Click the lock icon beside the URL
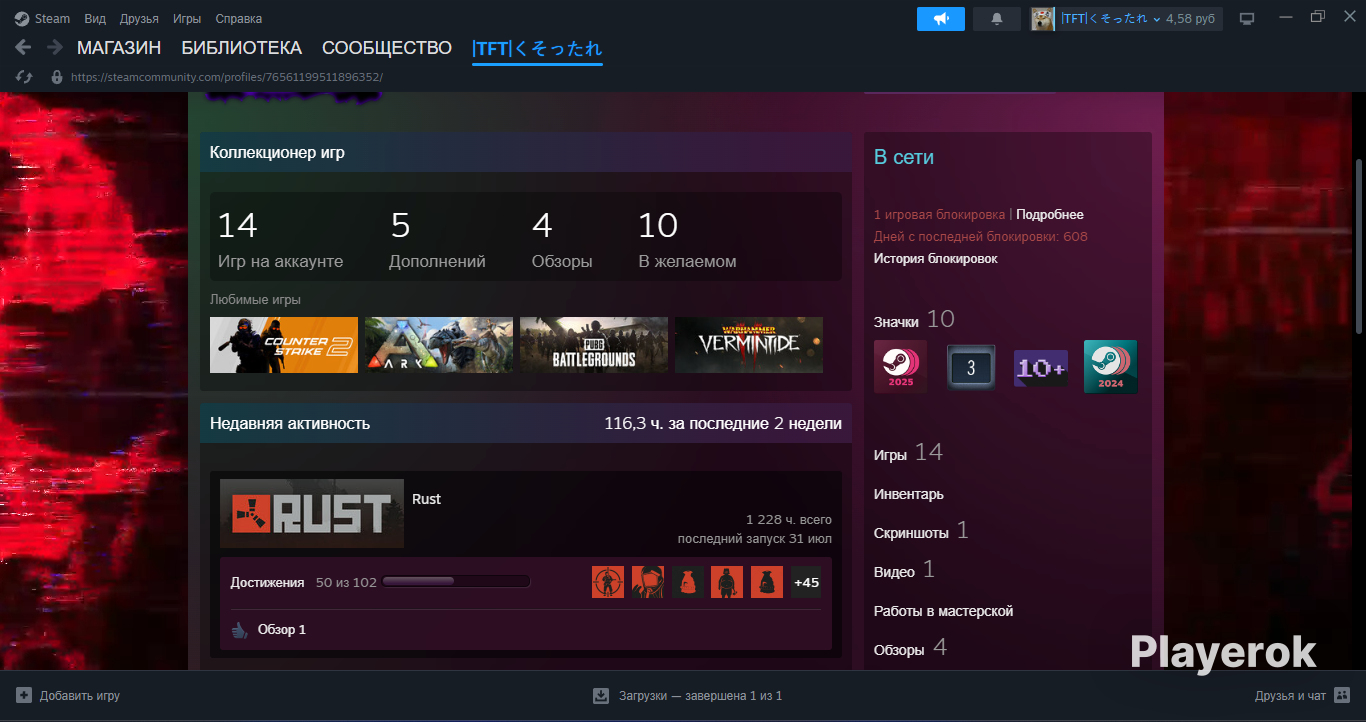The image size is (1366, 722). coord(57,77)
